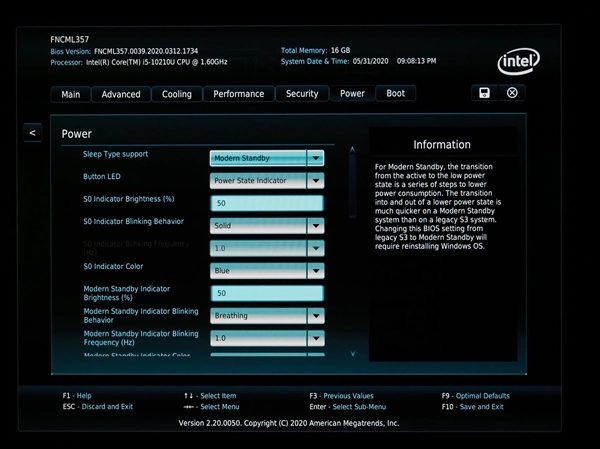This screenshot has width=600, height=449.
Task: Open the Cooling tab
Action: [x=177, y=94]
